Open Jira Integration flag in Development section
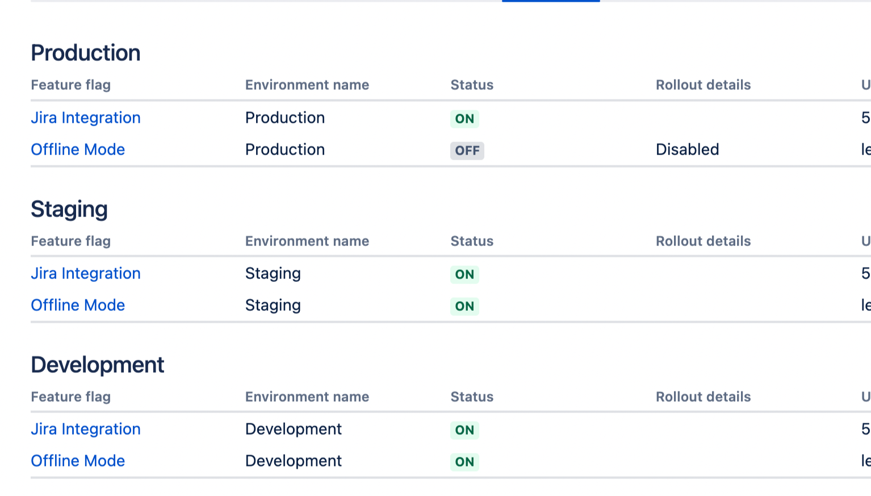The image size is (871, 496). [86, 430]
